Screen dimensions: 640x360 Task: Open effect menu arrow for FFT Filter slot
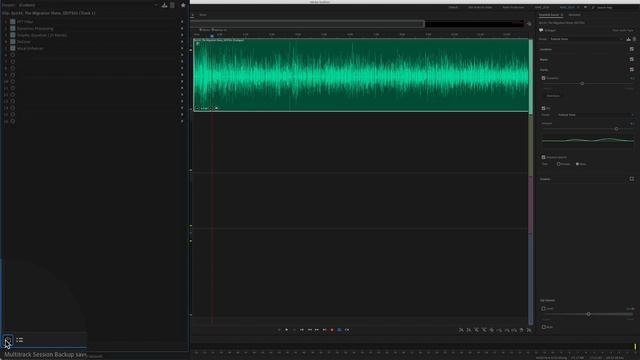point(182,22)
